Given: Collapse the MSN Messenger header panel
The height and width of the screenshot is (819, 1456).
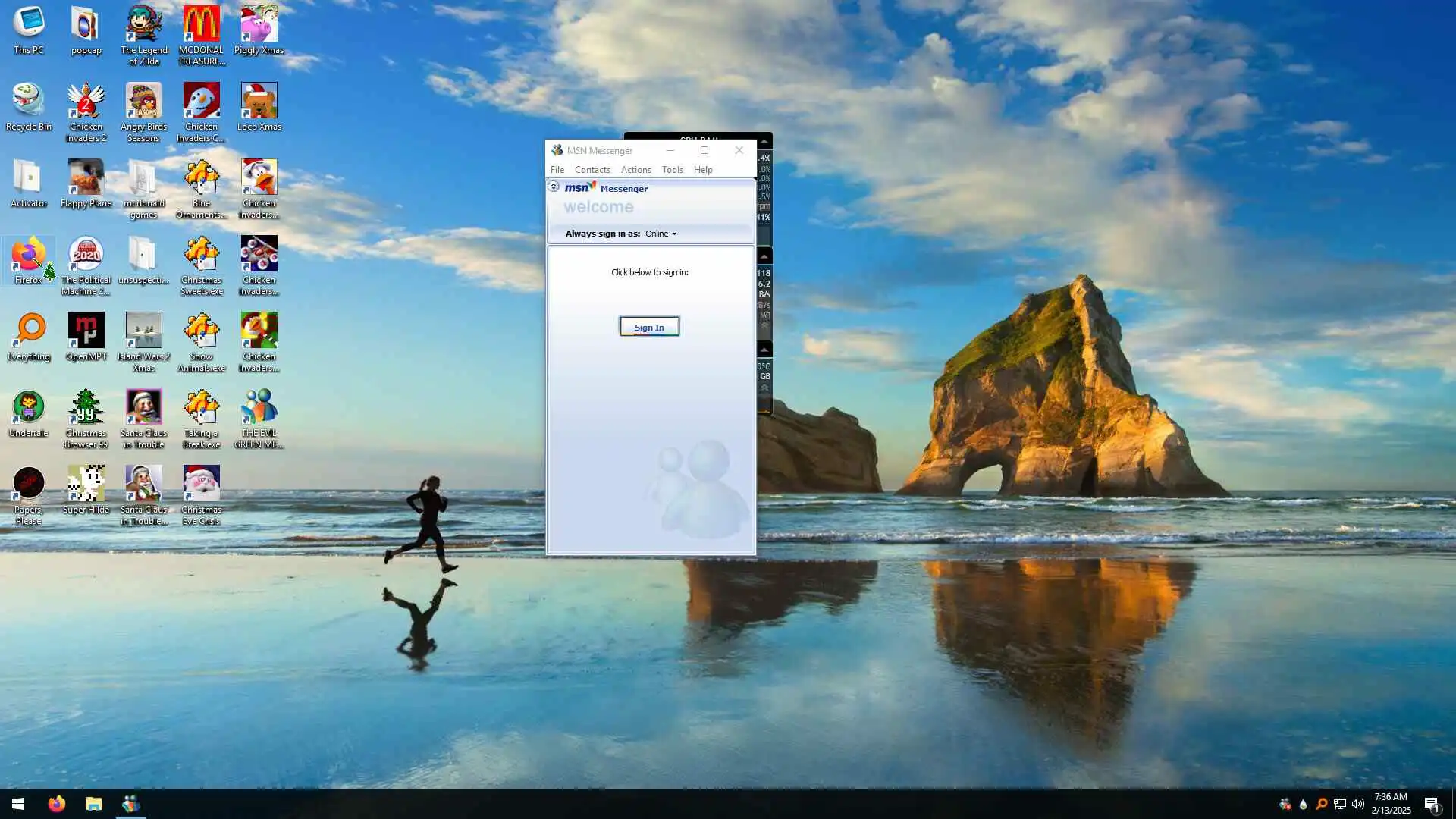Looking at the screenshot, I should click(554, 187).
